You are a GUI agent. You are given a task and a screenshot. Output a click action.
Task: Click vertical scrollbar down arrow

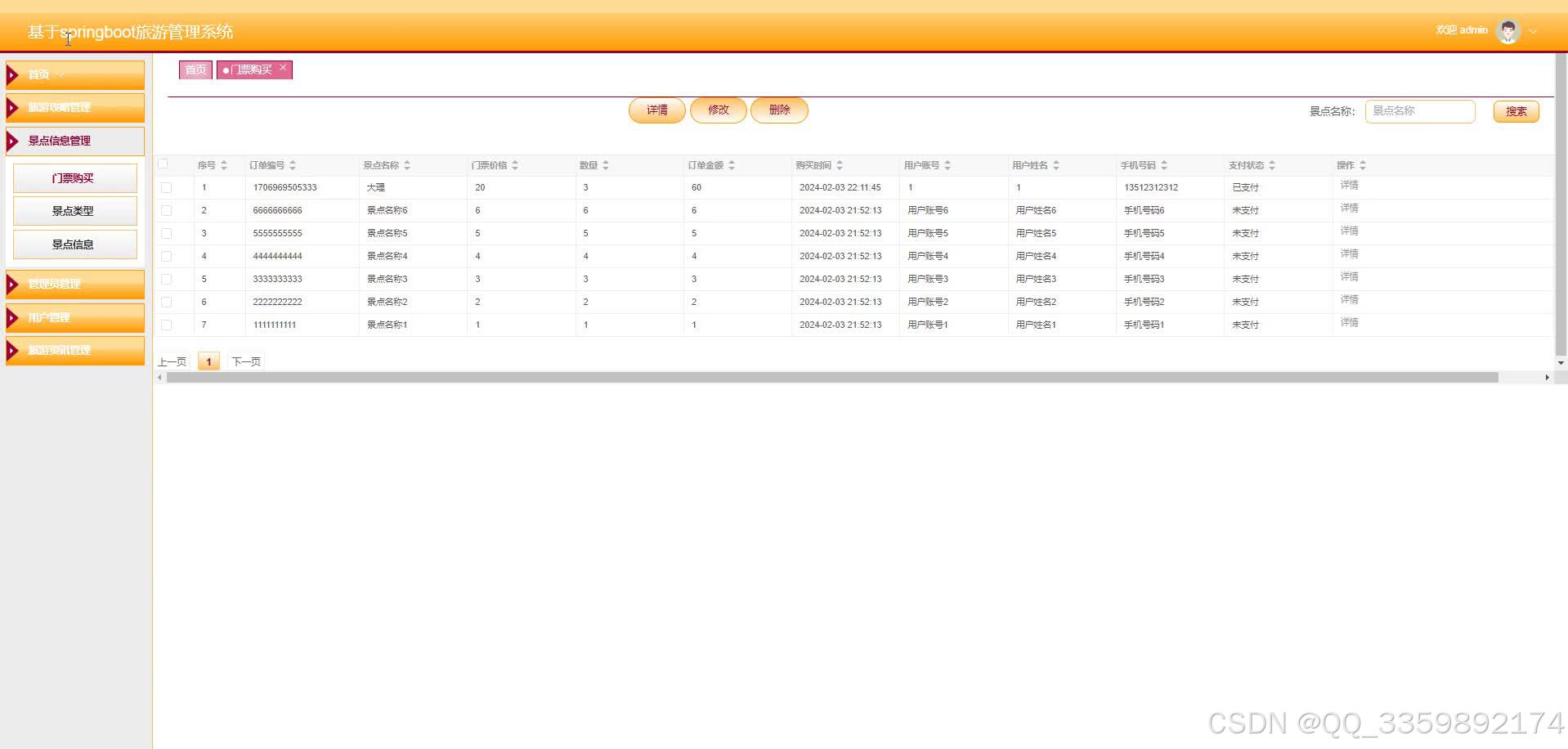pos(1561,362)
